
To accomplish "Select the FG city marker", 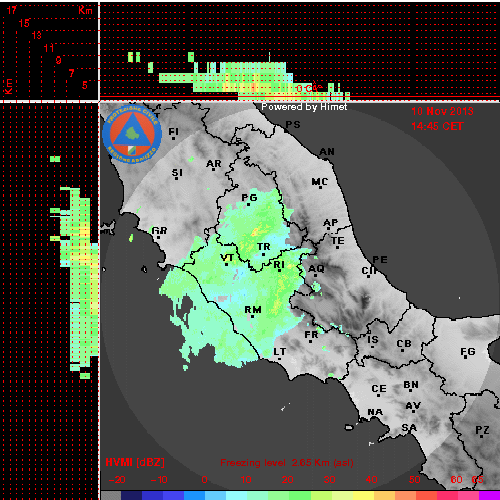I will pos(466,358).
